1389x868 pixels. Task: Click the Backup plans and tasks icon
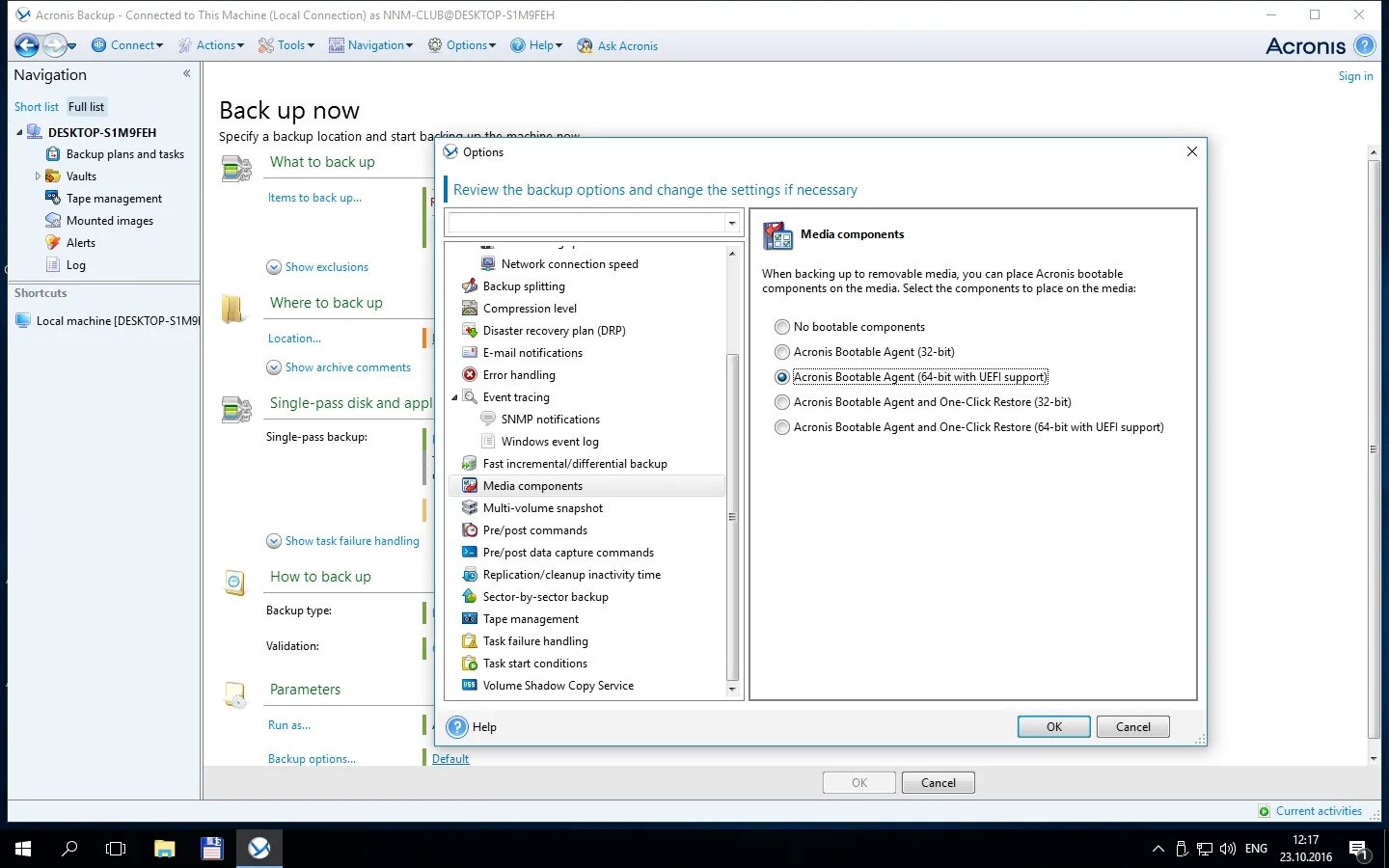pos(54,154)
